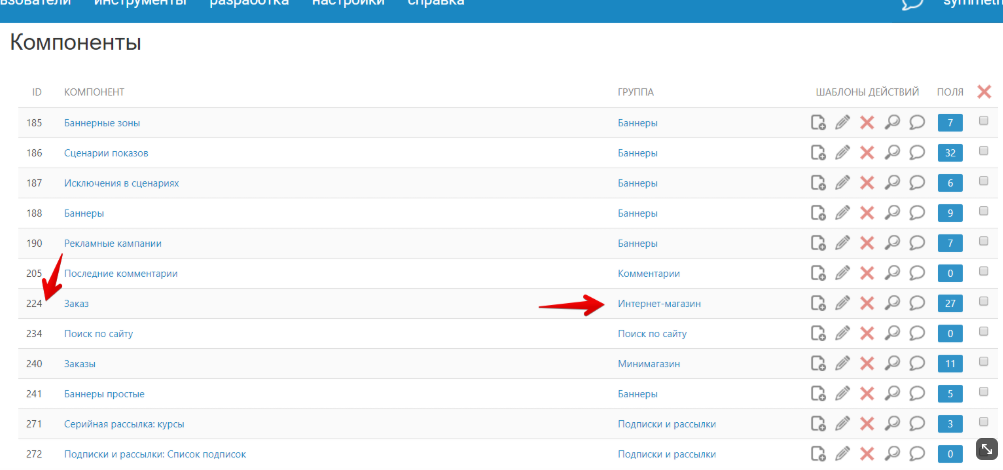Viewport: 1003px width, 470px height.
Task: Click speech bubble in Серийная рассылка: курсы row
Action: click(917, 423)
